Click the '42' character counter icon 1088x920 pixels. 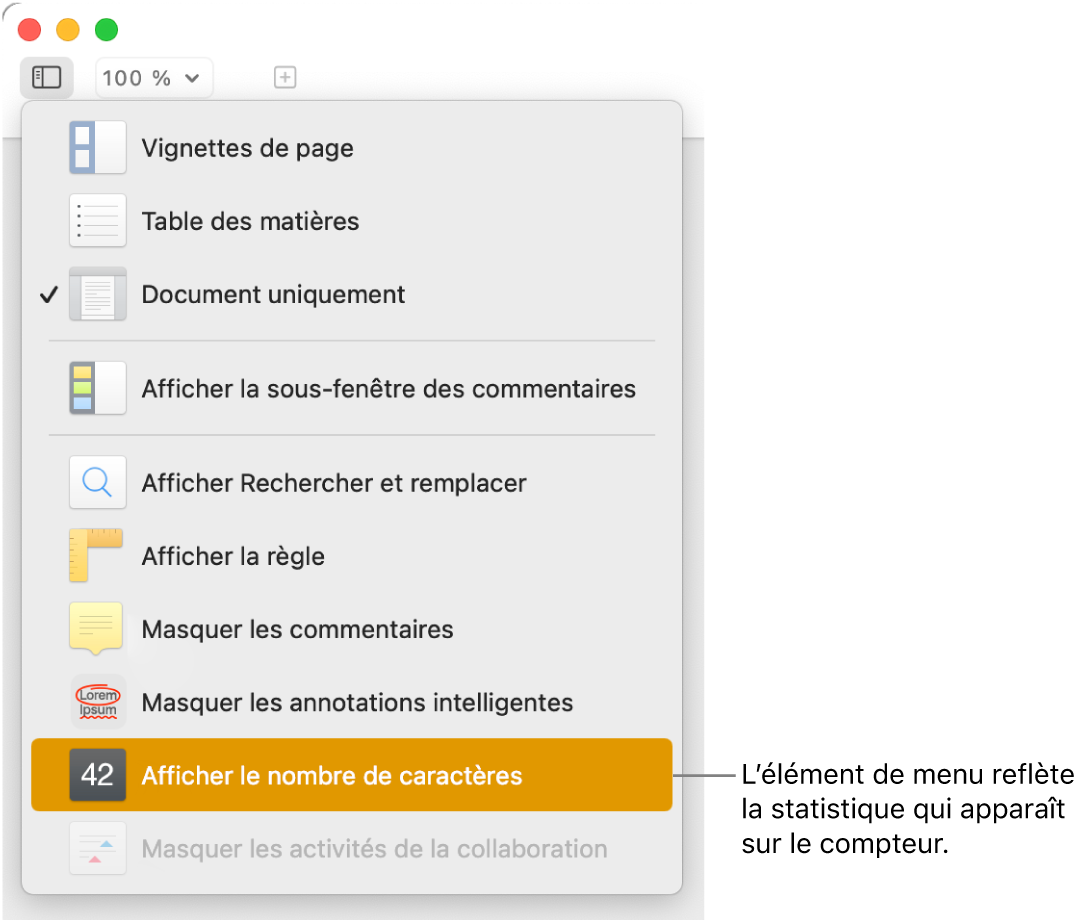pos(97,775)
